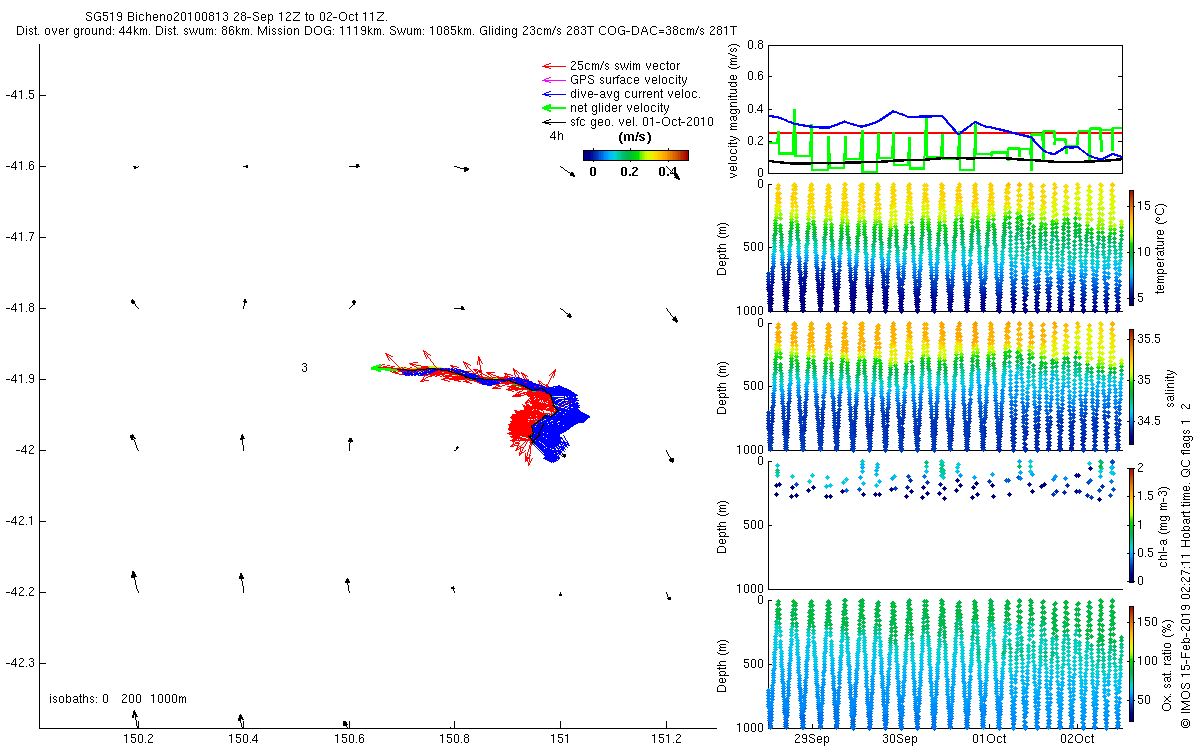Click the number 3 label on map

point(304,368)
